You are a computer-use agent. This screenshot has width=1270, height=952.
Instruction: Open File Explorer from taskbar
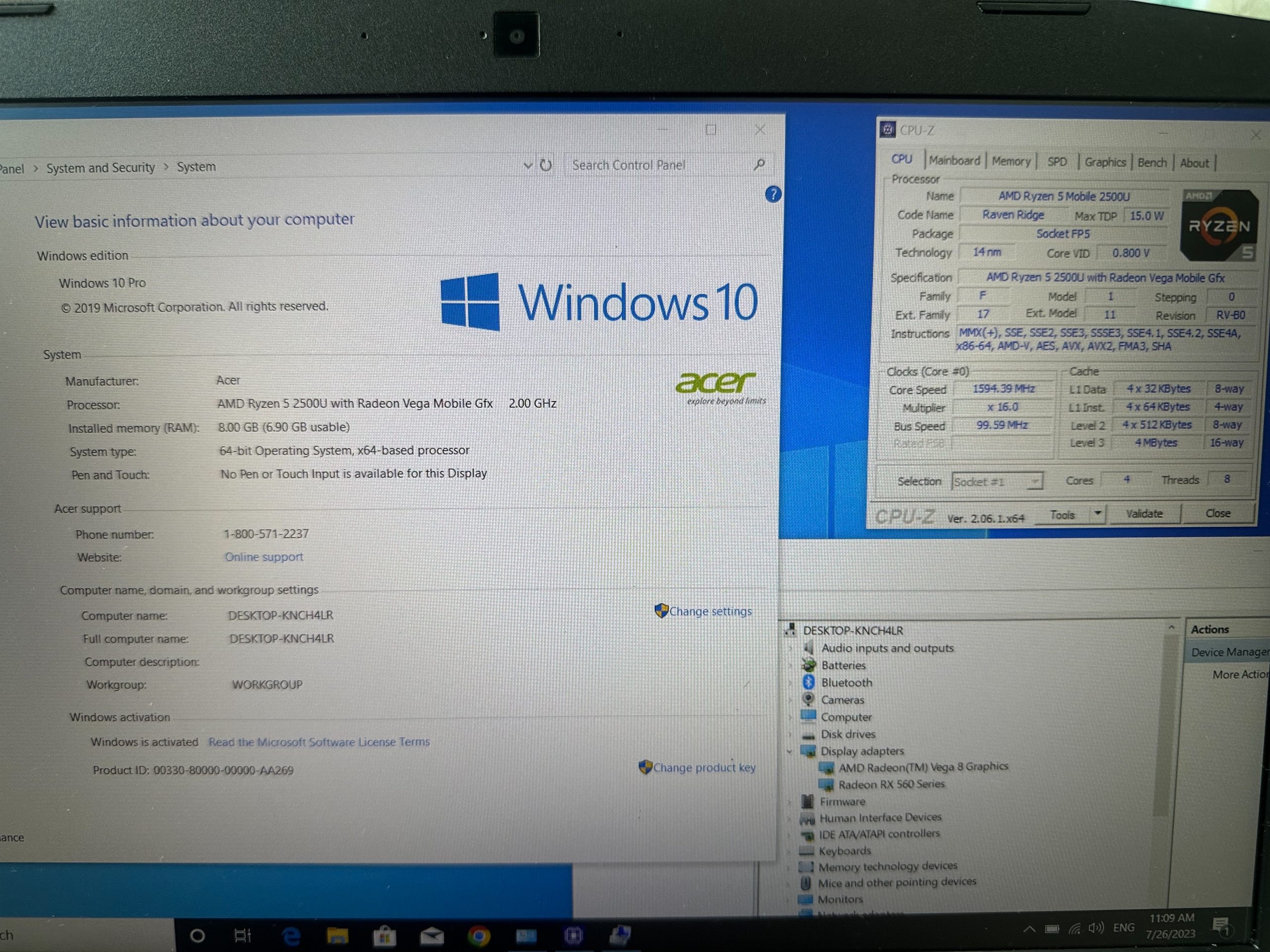(x=338, y=936)
